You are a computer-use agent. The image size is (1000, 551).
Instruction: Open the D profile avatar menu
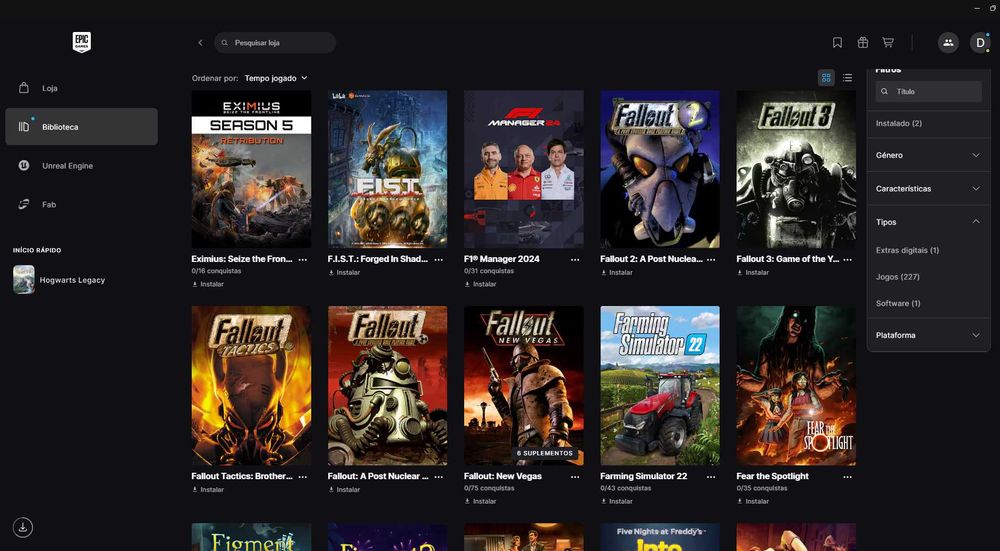point(980,43)
